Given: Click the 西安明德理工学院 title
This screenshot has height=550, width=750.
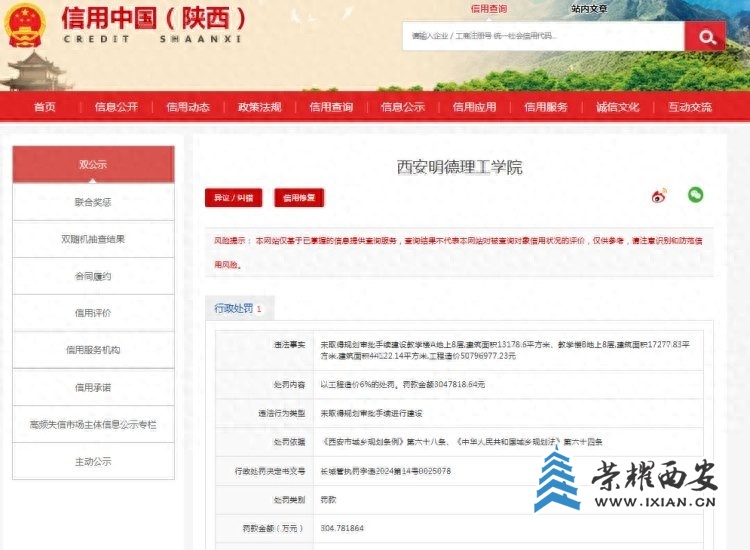Looking at the screenshot, I should coord(459,167).
